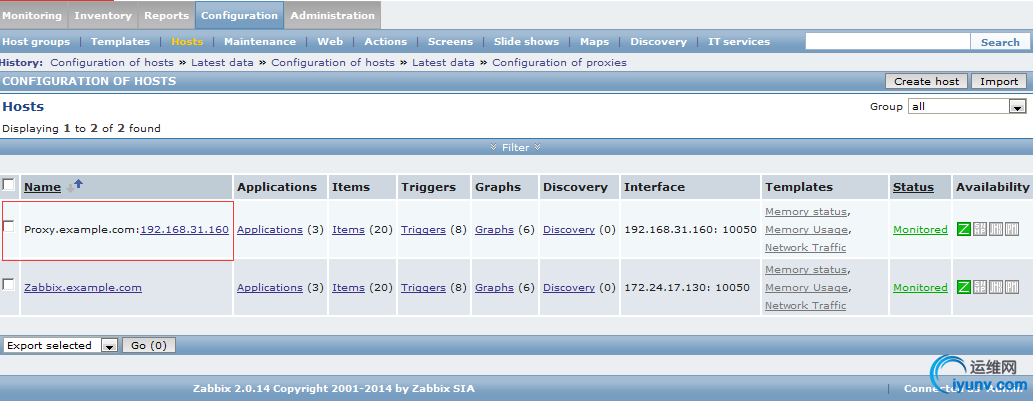This screenshot has width=1033, height=401.
Task: Open Triggers for Proxy.example.com
Action: [423, 229]
